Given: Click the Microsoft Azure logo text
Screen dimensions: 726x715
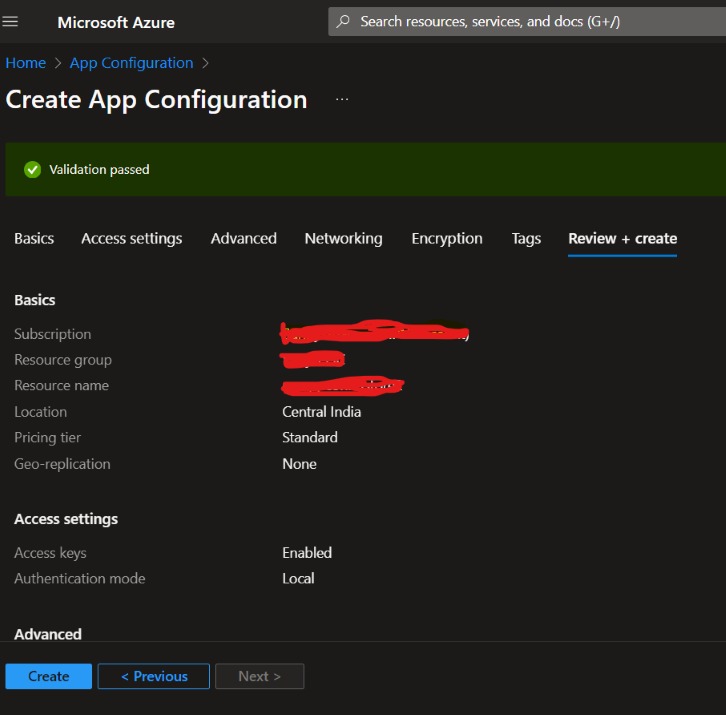Looking at the screenshot, I should pyautogui.click(x=116, y=22).
